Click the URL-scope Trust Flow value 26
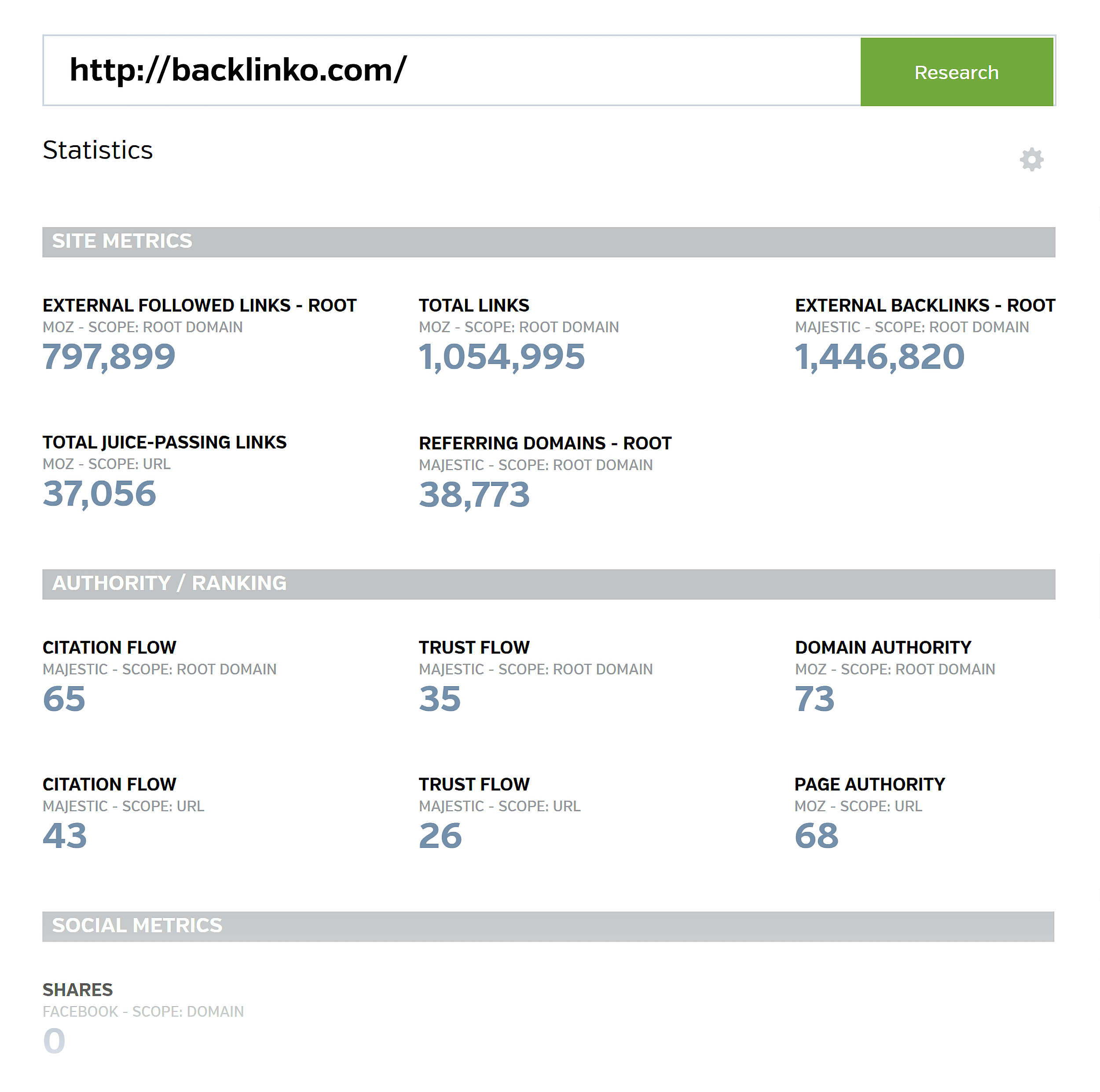Image resolution: width=1100 pixels, height=1092 pixels. (x=440, y=836)
